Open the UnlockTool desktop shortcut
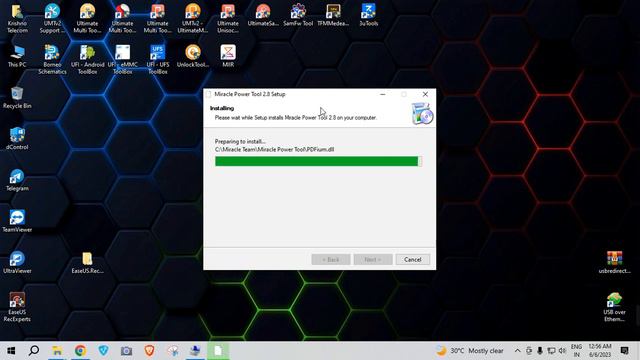 [193, 56]
